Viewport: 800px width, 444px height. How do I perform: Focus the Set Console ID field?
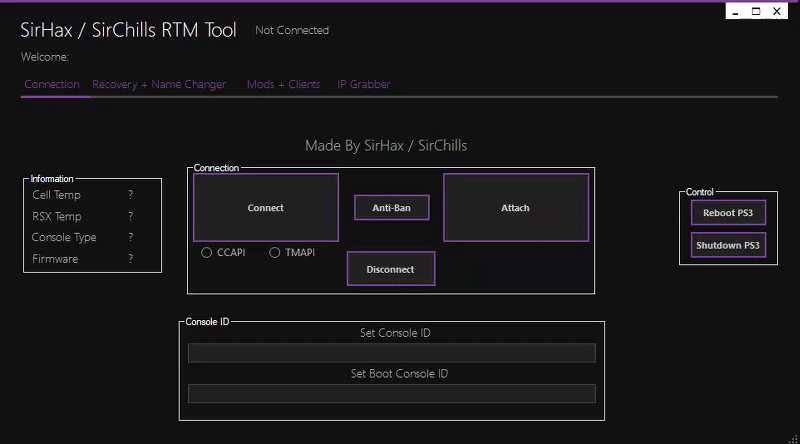tap(391, 353)
